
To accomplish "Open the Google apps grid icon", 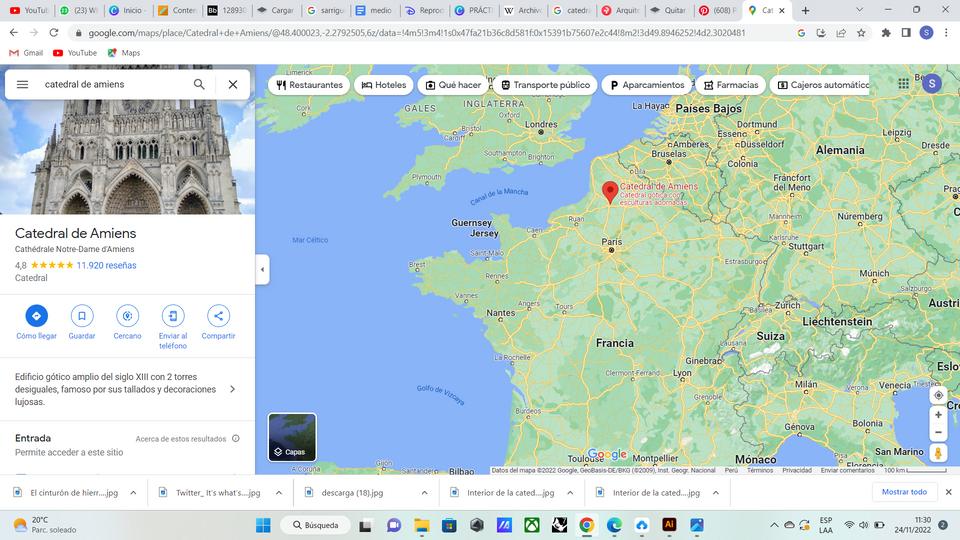I will point(904,84).
